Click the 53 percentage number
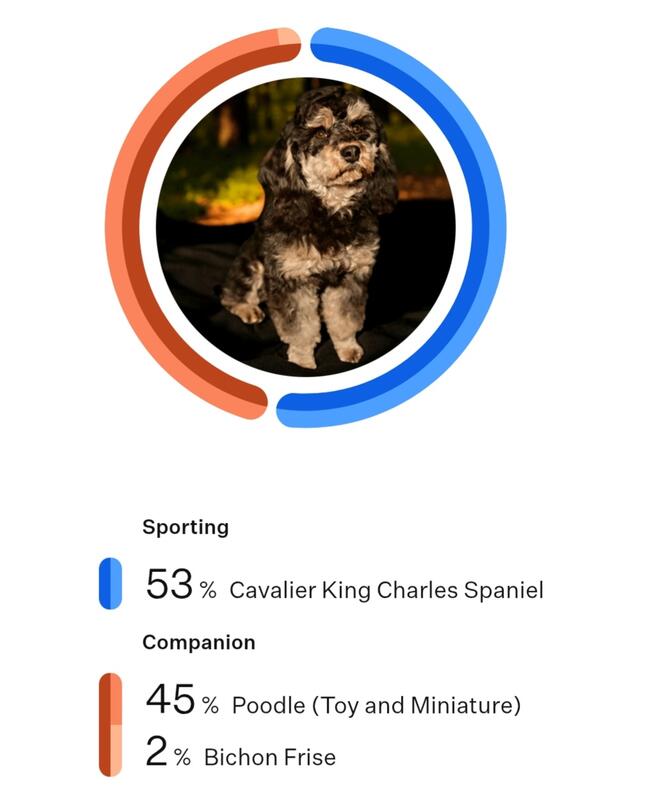Image resolution: width=646 pixels, height=800 pixels. click(x=169, y=584)
